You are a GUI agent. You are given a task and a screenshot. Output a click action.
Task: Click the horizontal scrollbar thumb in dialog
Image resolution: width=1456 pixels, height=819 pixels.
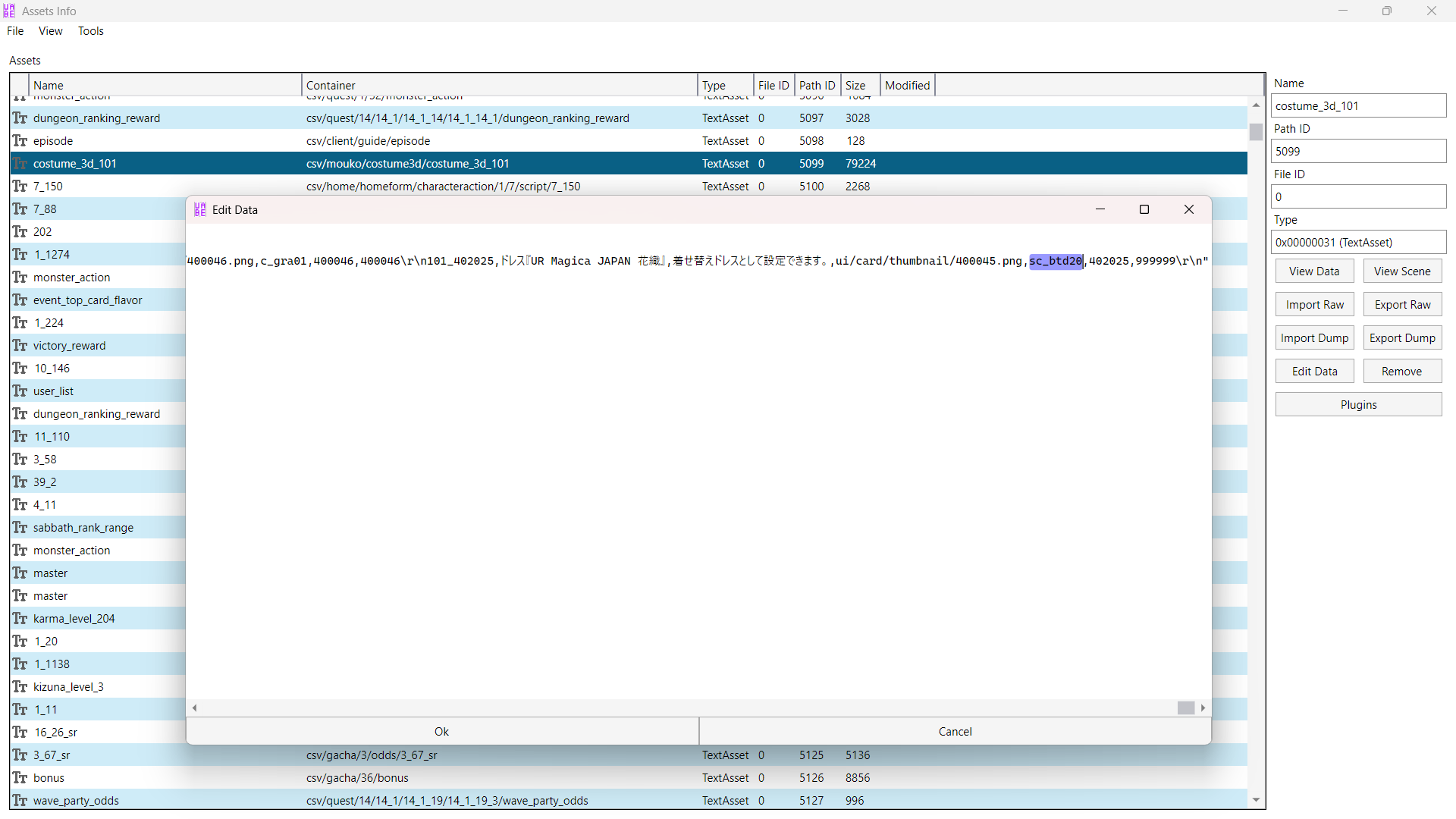[x=1186, y=708]
